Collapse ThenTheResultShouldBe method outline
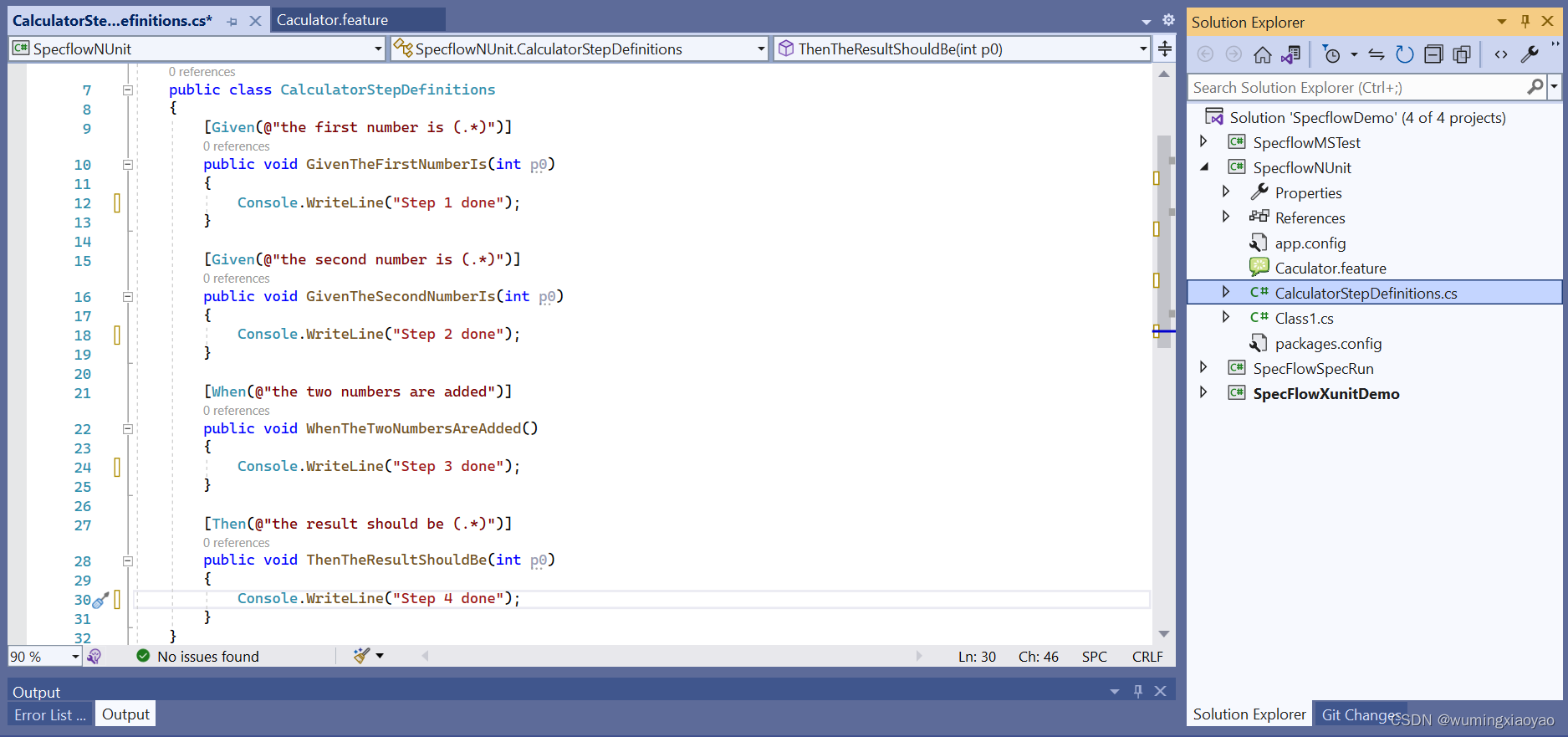 click(128, 560)
